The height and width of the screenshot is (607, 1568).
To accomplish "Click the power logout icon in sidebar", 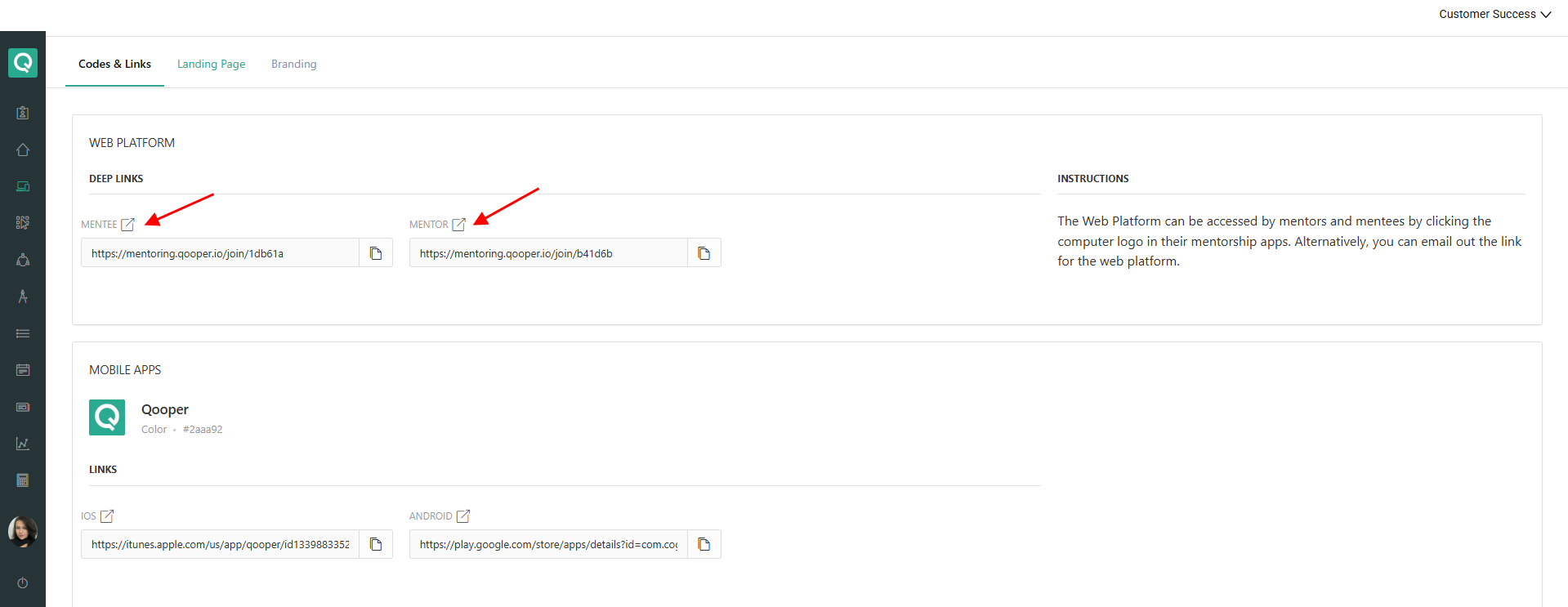I will pyautogui.click(x=23, y=582).
